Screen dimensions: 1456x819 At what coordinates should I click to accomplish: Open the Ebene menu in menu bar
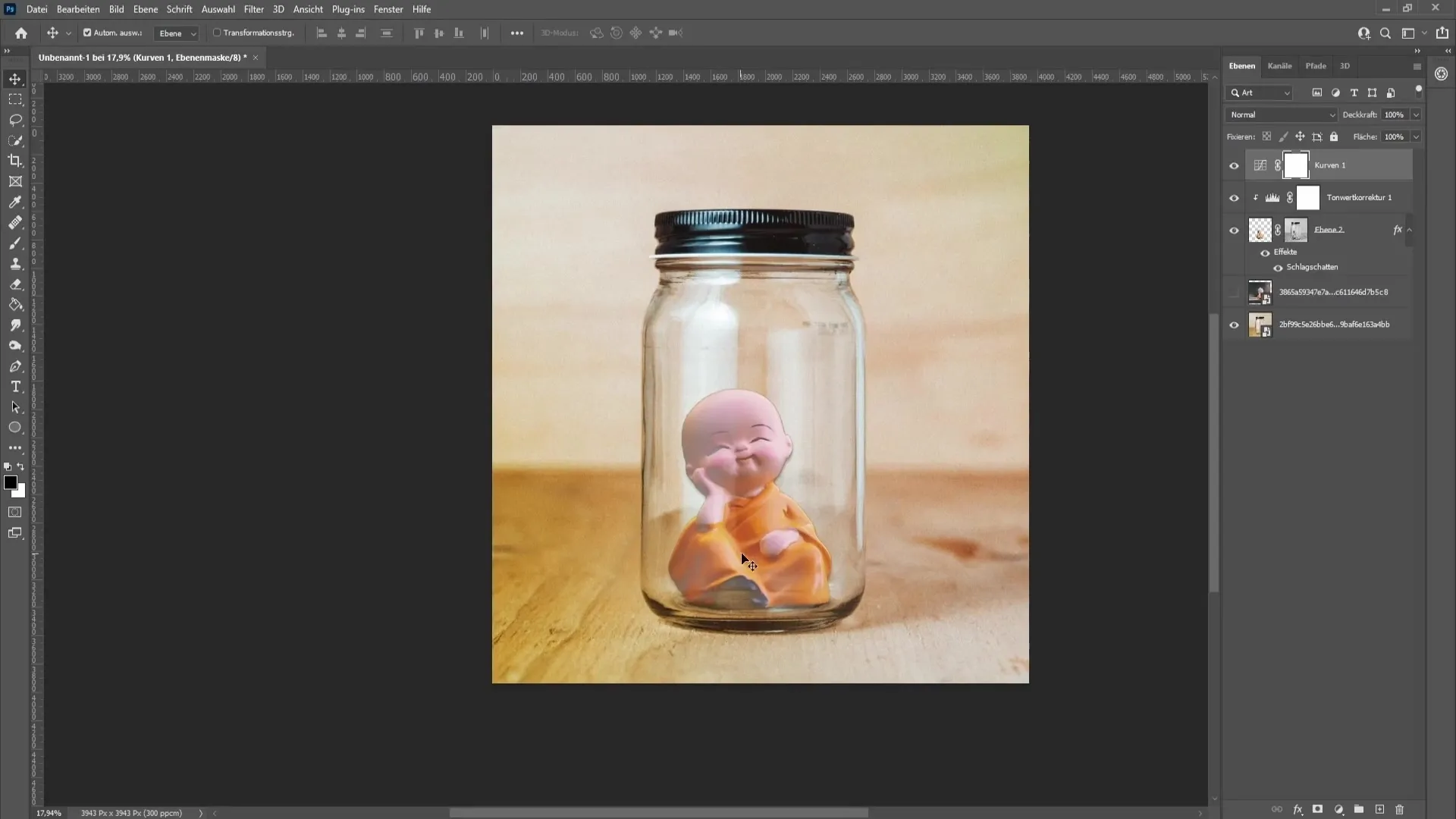(x=143, y=9)
